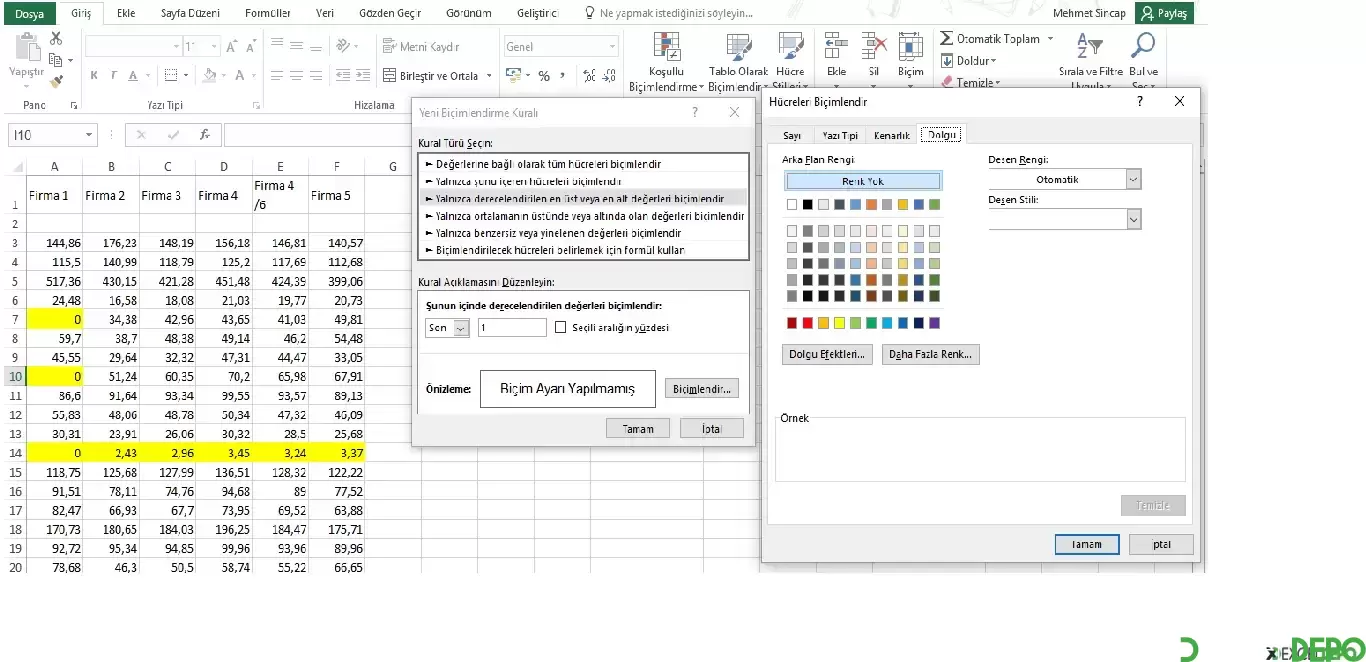Screen dimensions: 1366x662
Task: Click the Ekle insert cells icon
Action: (836, 47)
